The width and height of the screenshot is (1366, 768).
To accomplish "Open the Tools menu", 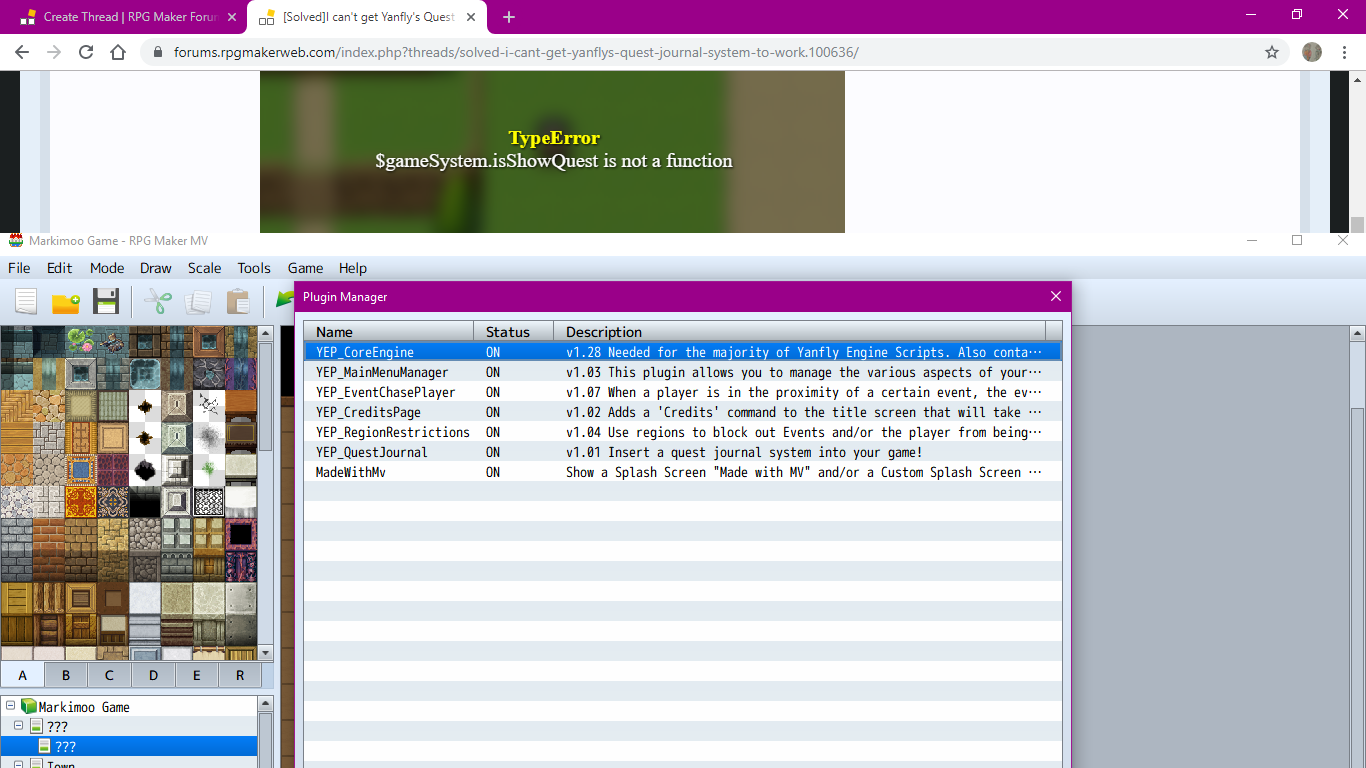I will (x=254, y=268).
